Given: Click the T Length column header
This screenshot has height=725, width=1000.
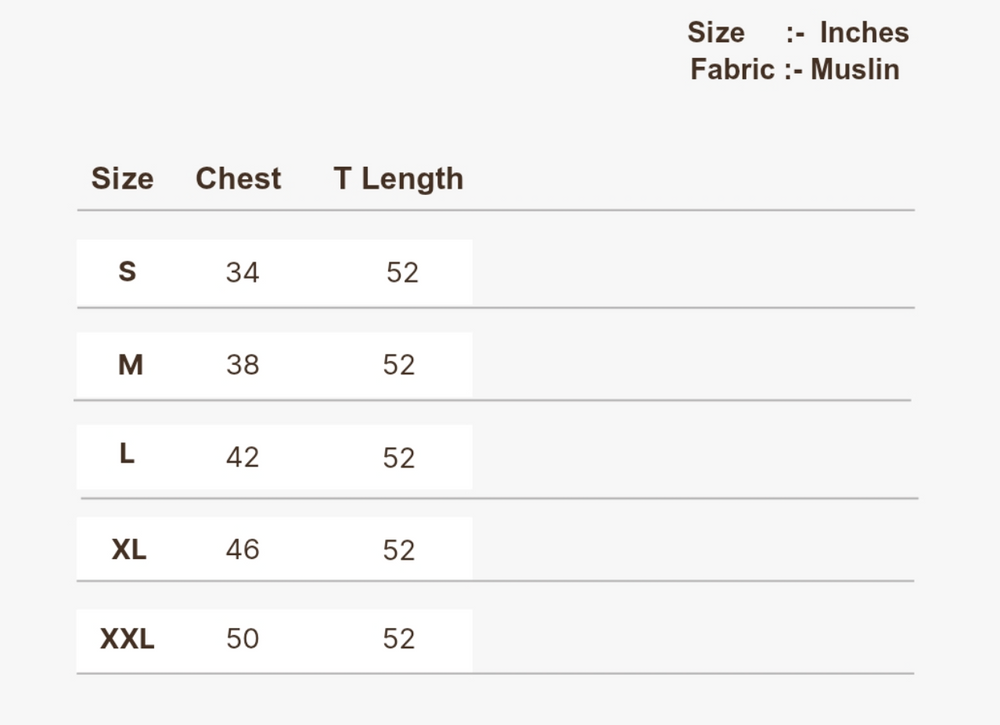Looking at the screenshot, I should click(x=398, y=179).
